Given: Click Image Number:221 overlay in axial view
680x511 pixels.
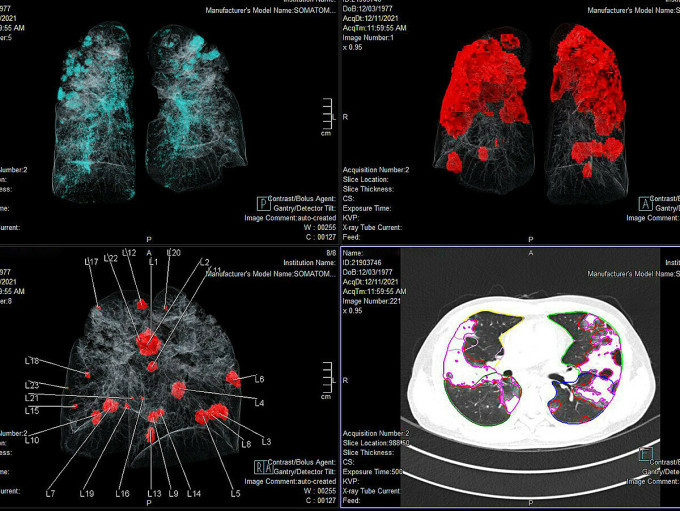Looking at the screenshot, I should (x=375, y=294).
